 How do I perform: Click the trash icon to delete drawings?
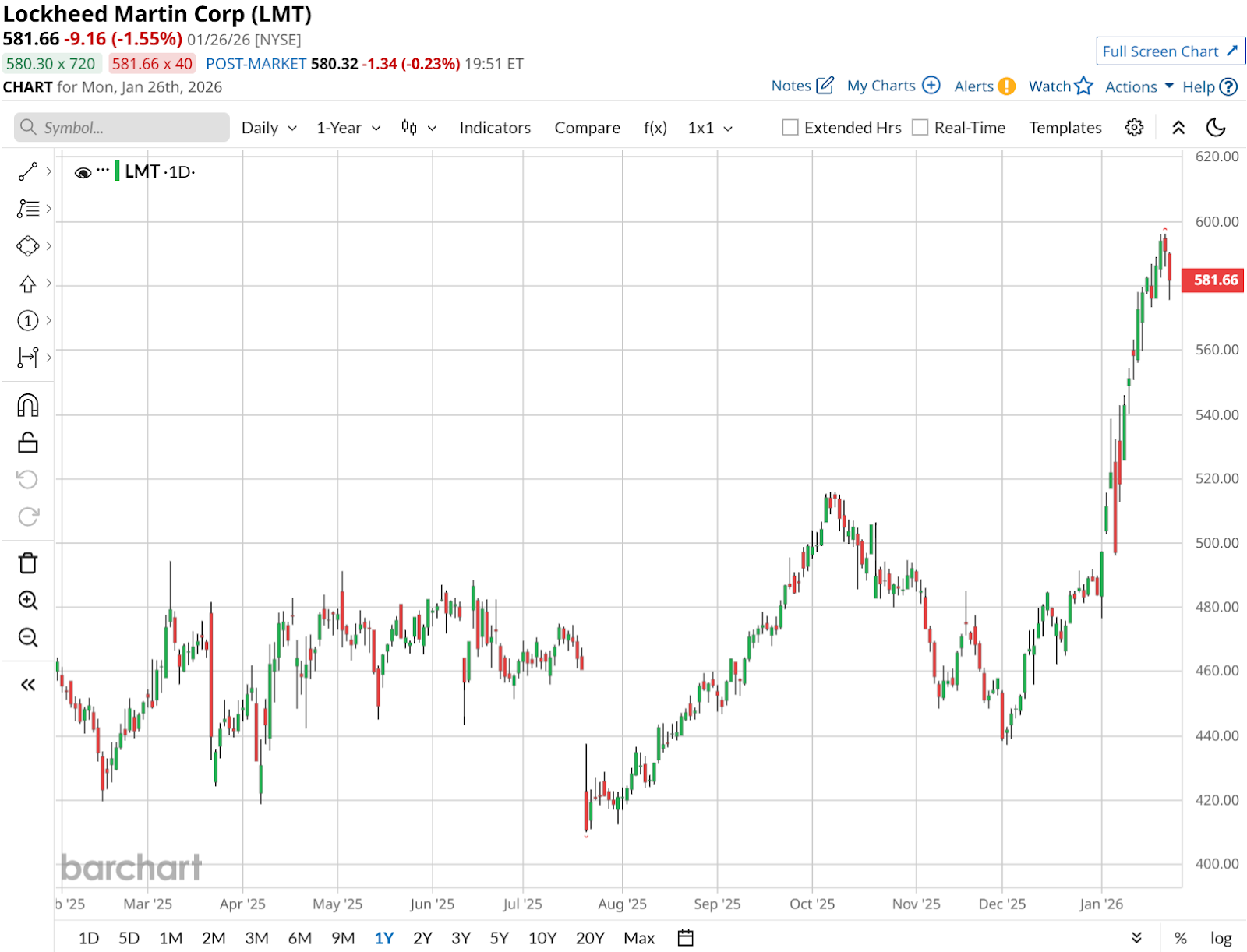[x=27, y=562]
